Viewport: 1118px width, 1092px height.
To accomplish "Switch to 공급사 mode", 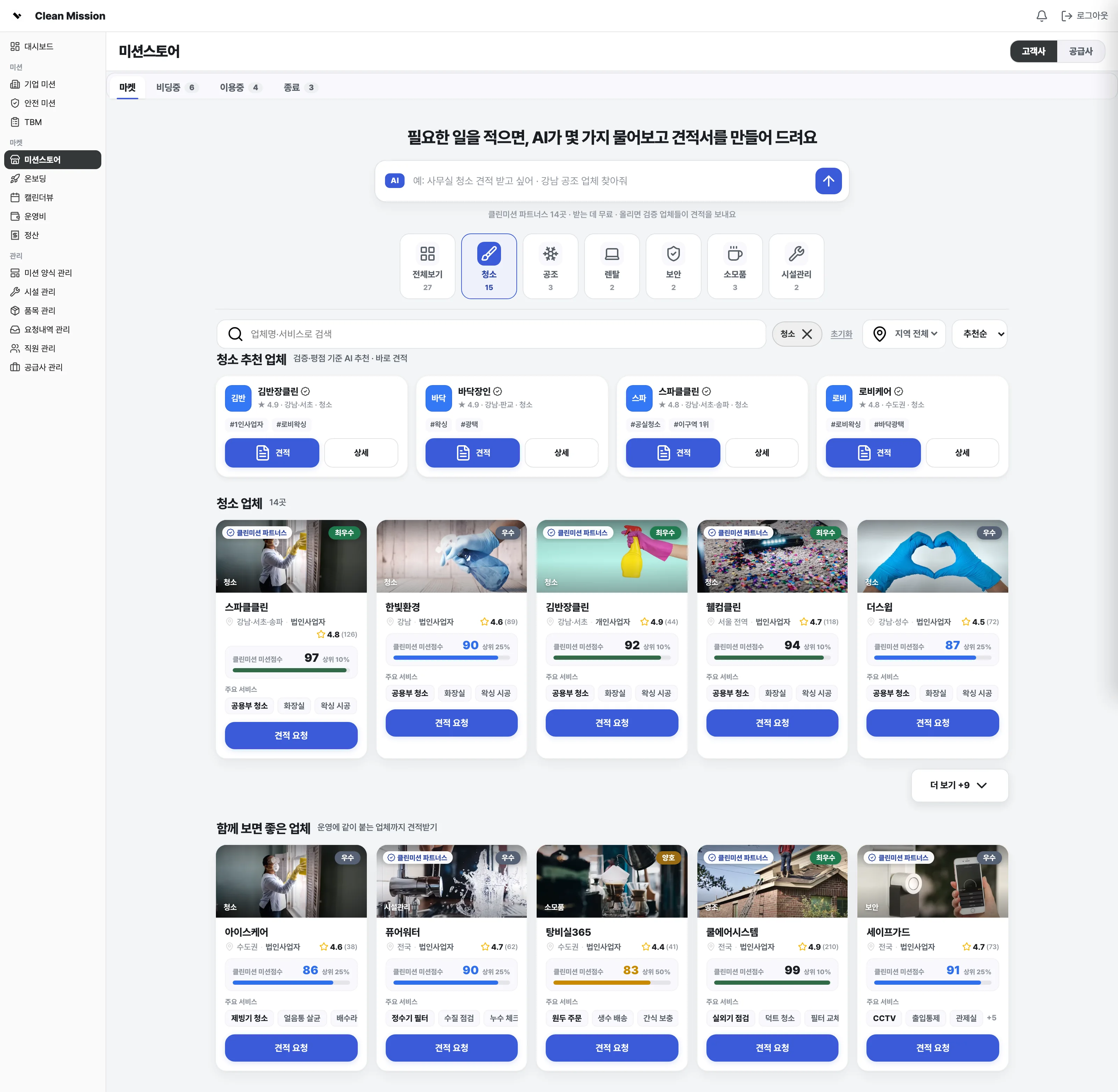I will 1080,51.
